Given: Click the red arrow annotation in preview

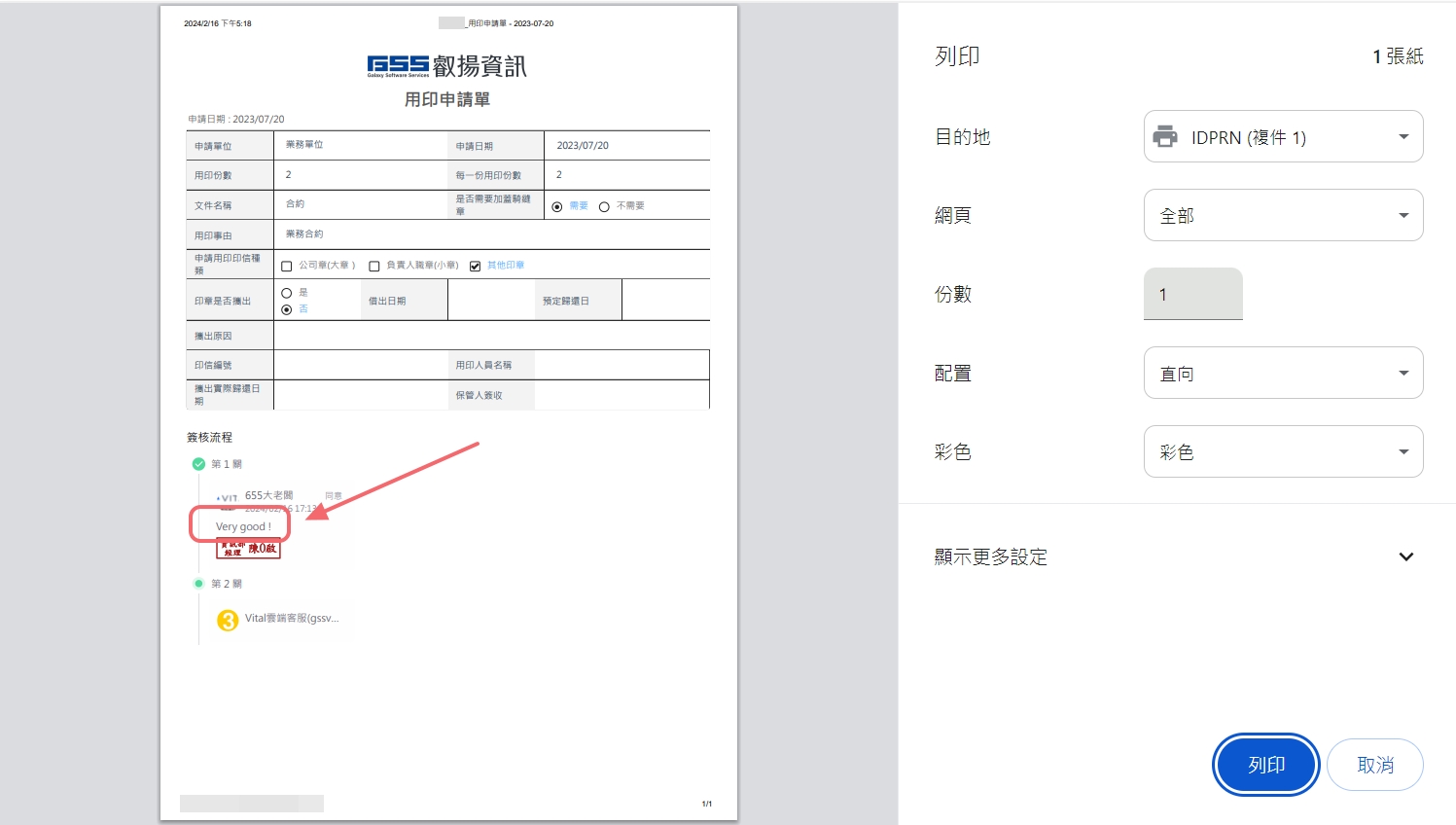Looking at the screenshot, I should [399, 481].
